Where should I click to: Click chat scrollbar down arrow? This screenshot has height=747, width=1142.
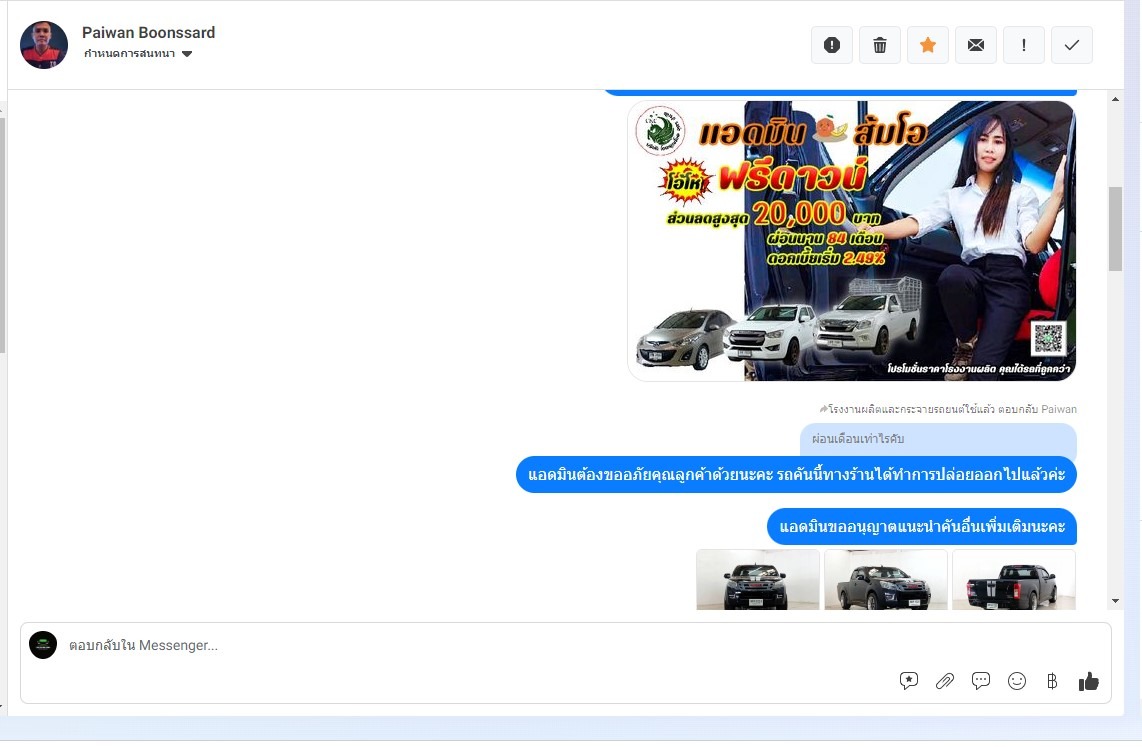tap(1115, 601)
